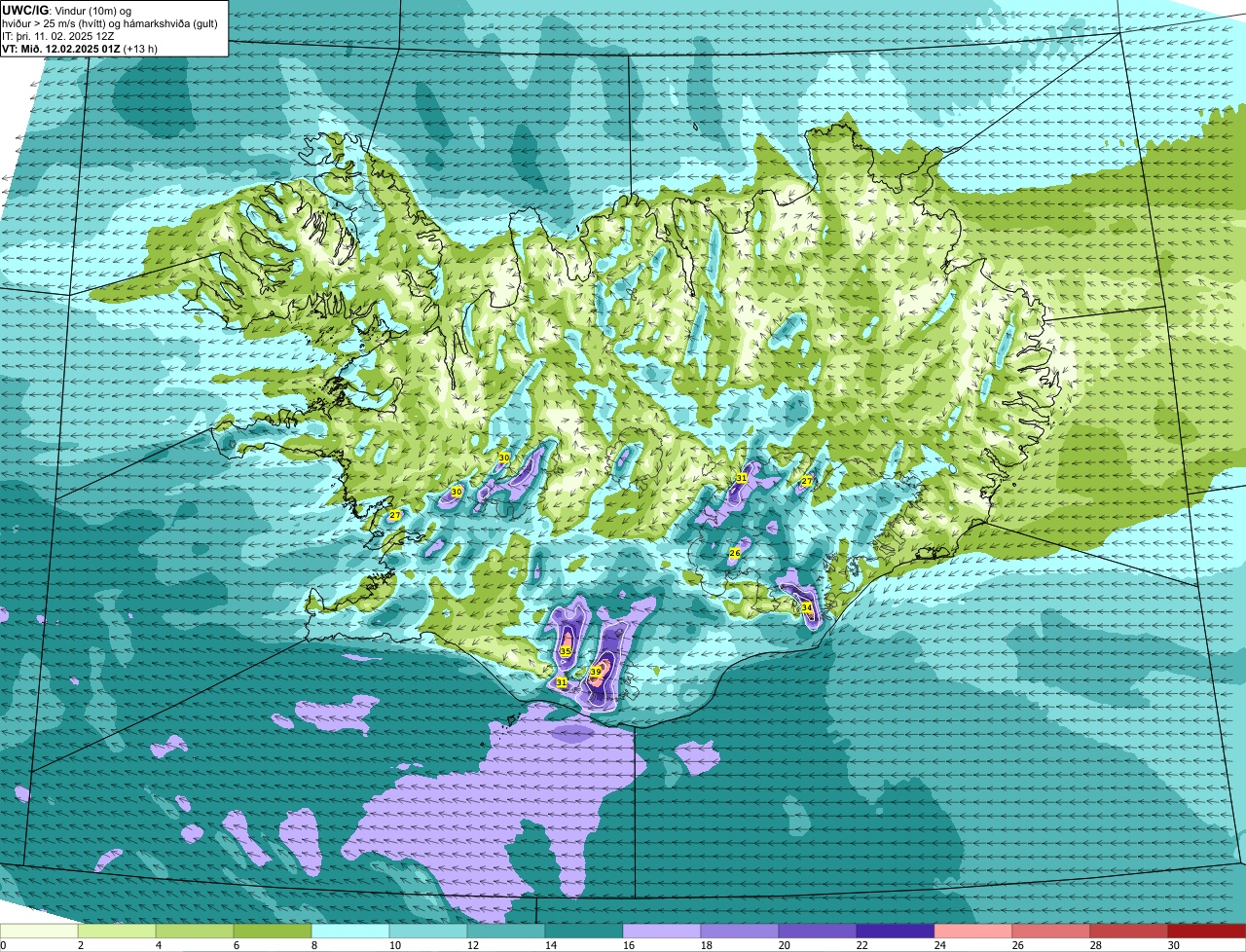
Task: Select the yellow gust marker labeled 26
Action: pyautogui.click(x=735, y=553)
